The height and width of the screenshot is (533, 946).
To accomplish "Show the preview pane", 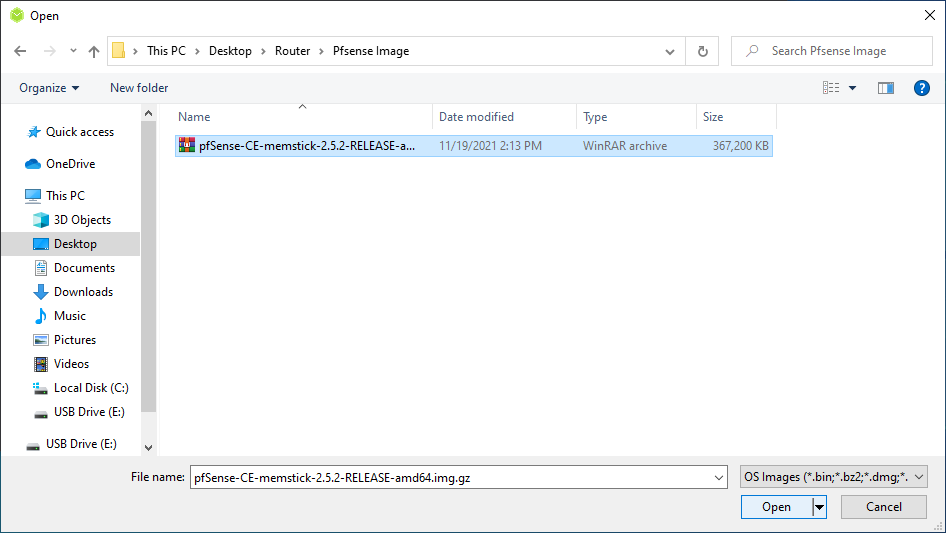I will point(886,88).
